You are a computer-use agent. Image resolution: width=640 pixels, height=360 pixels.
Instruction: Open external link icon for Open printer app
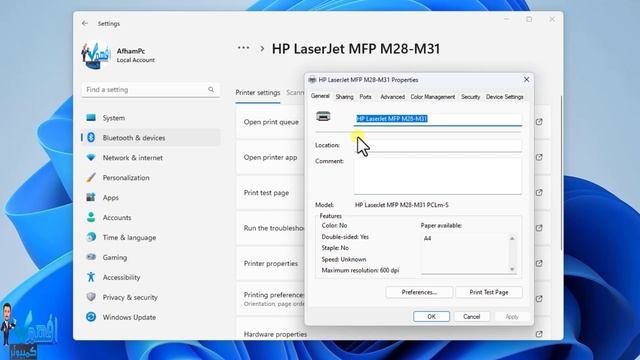(539, 157)
